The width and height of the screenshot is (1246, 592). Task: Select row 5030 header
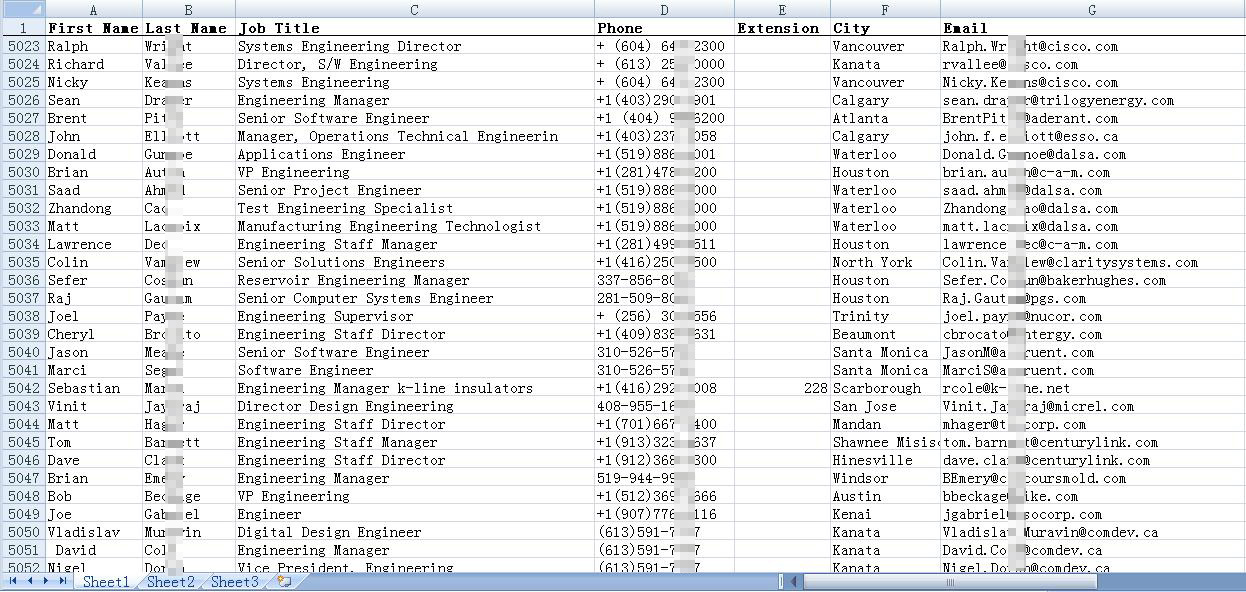pyautogui.click(x=22, y=172)
